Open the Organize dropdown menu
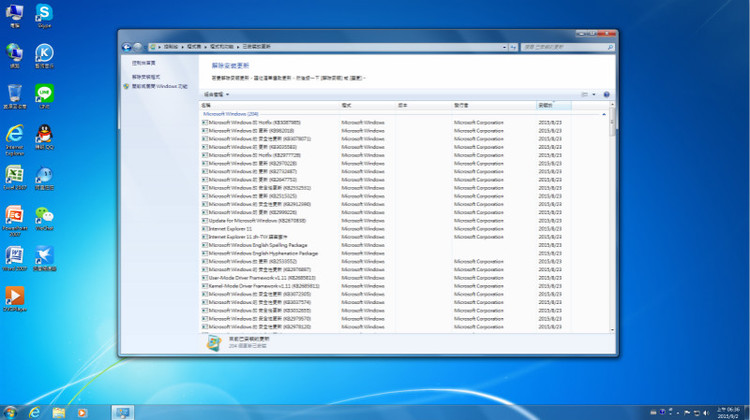 point(217,94)
